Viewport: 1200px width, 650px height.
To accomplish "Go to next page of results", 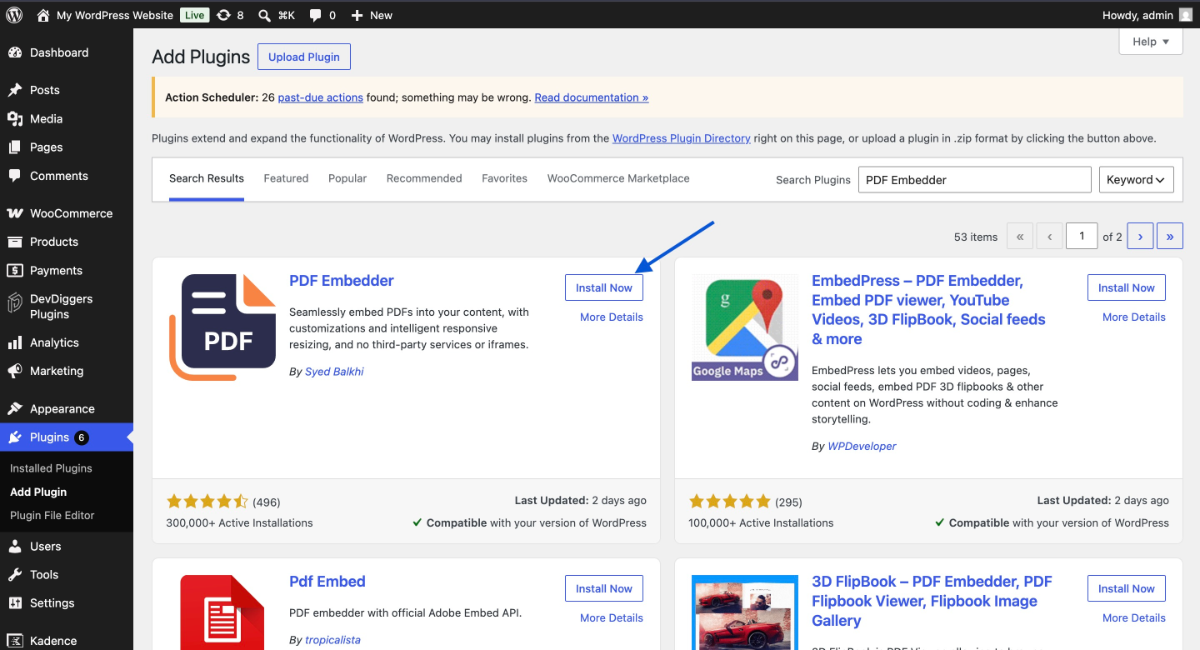I will point(1140,237).
